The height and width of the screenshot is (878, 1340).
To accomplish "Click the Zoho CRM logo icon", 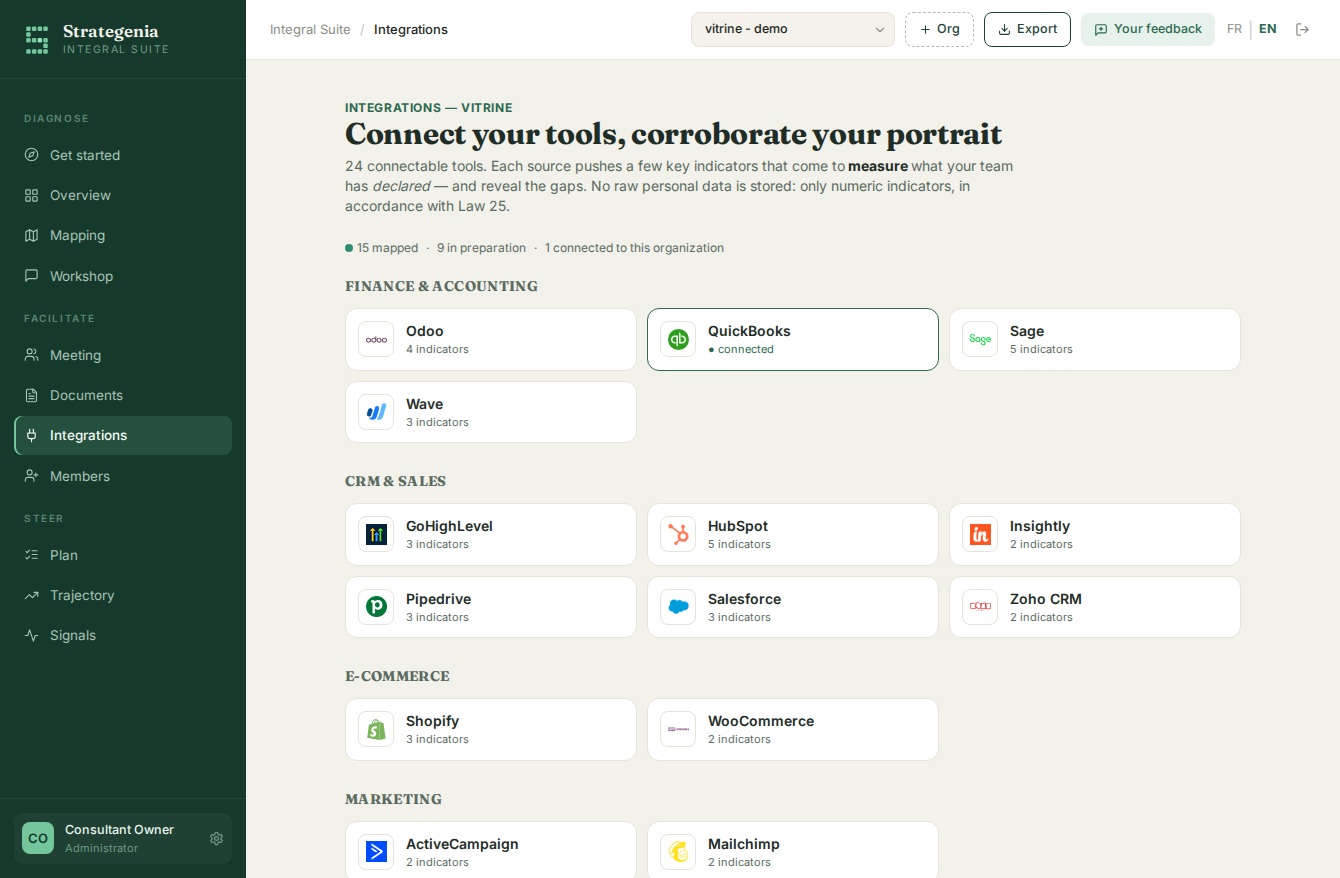I will (980, 607).
